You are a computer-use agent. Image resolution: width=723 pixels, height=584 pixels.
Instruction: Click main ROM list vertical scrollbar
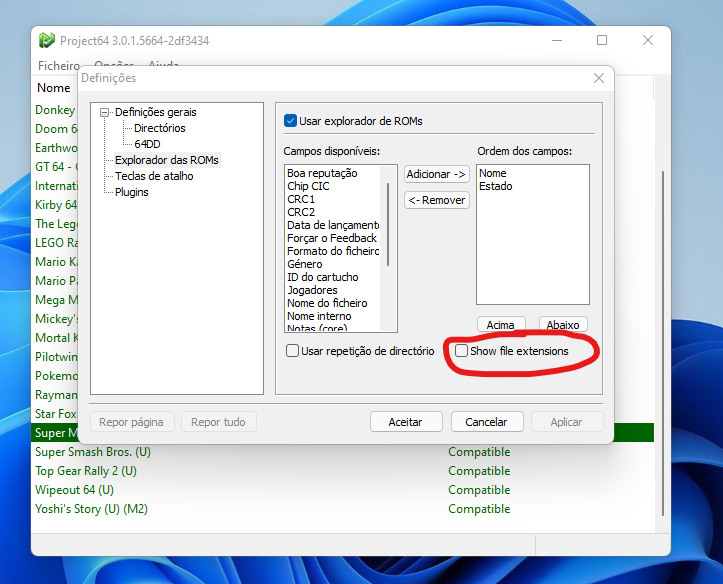(663, 343)
